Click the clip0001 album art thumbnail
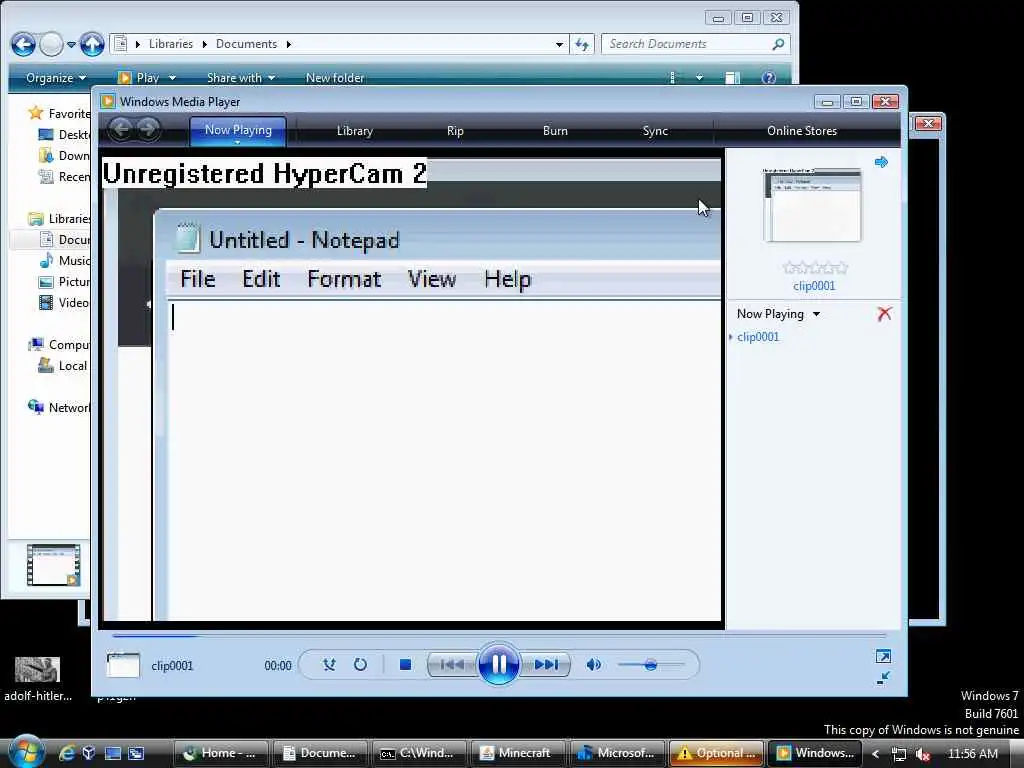This screenshot has height=768, width=1024. [812, 205]
